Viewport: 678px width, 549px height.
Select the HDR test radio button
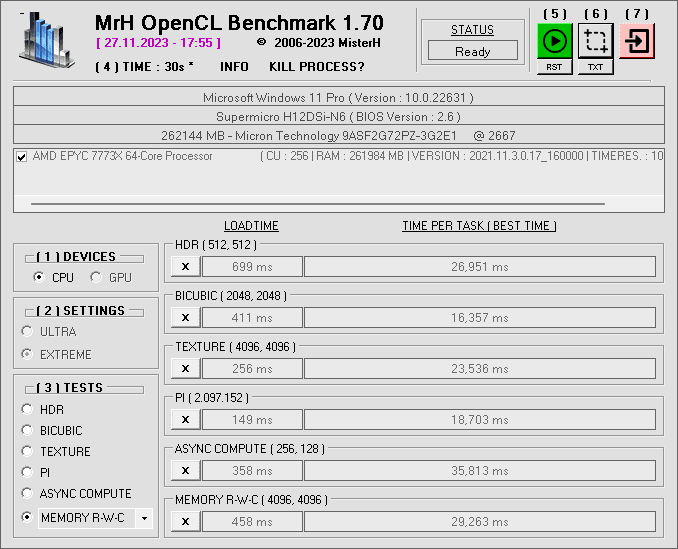pos(27,409)
